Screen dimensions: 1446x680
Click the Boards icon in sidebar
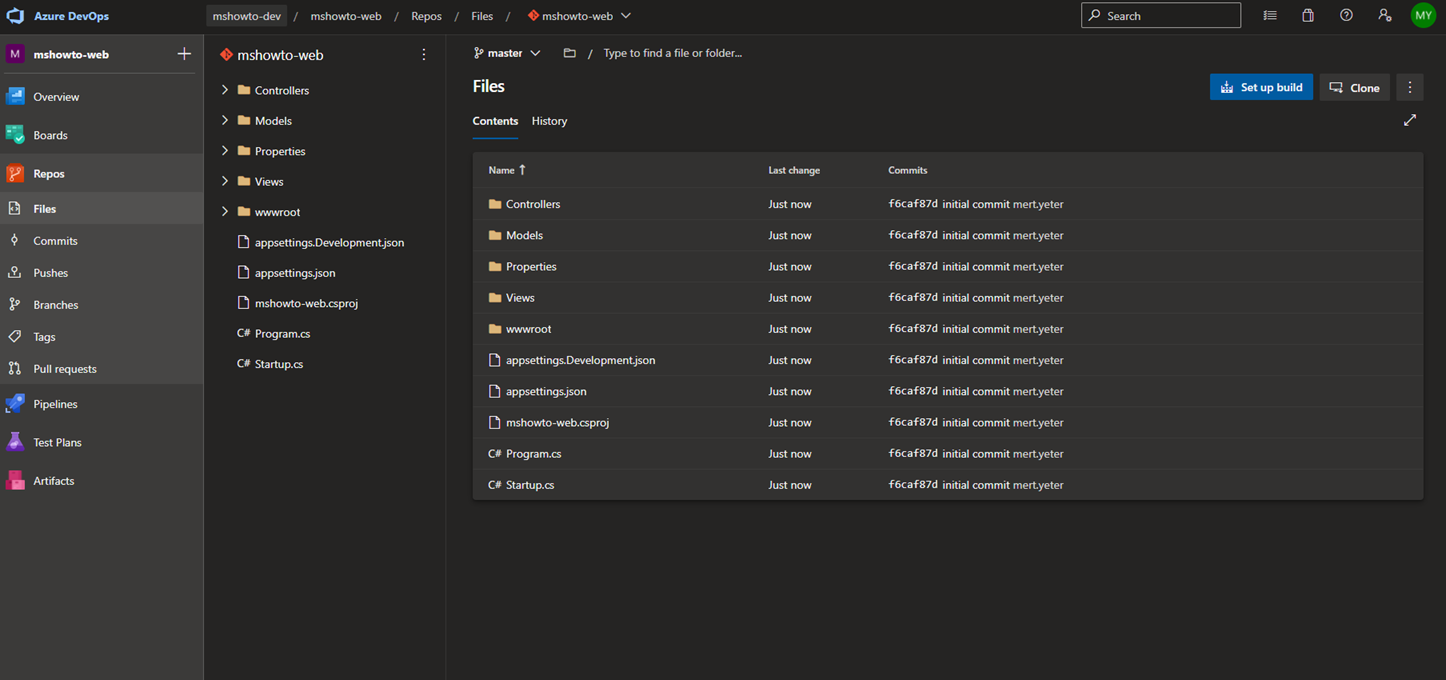pos(15,135)
